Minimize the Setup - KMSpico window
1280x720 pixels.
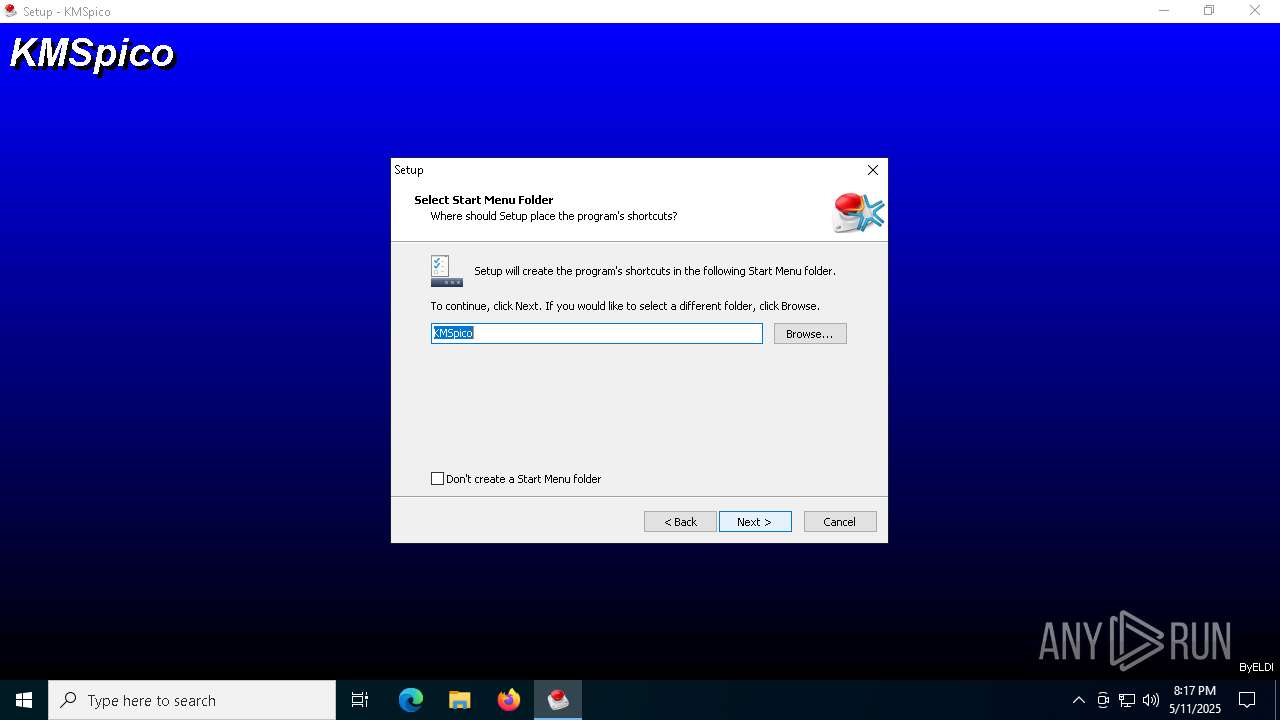1164,11
